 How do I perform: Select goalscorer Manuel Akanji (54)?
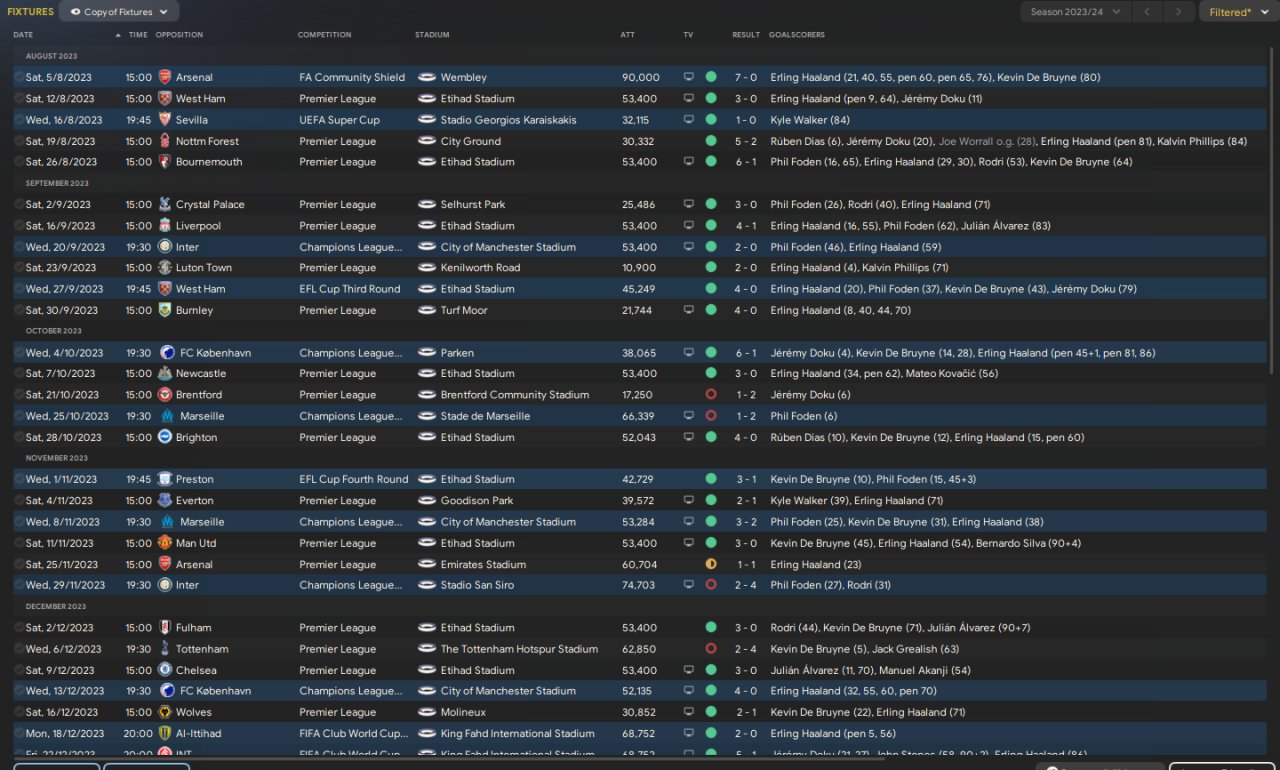pos(923,670)
